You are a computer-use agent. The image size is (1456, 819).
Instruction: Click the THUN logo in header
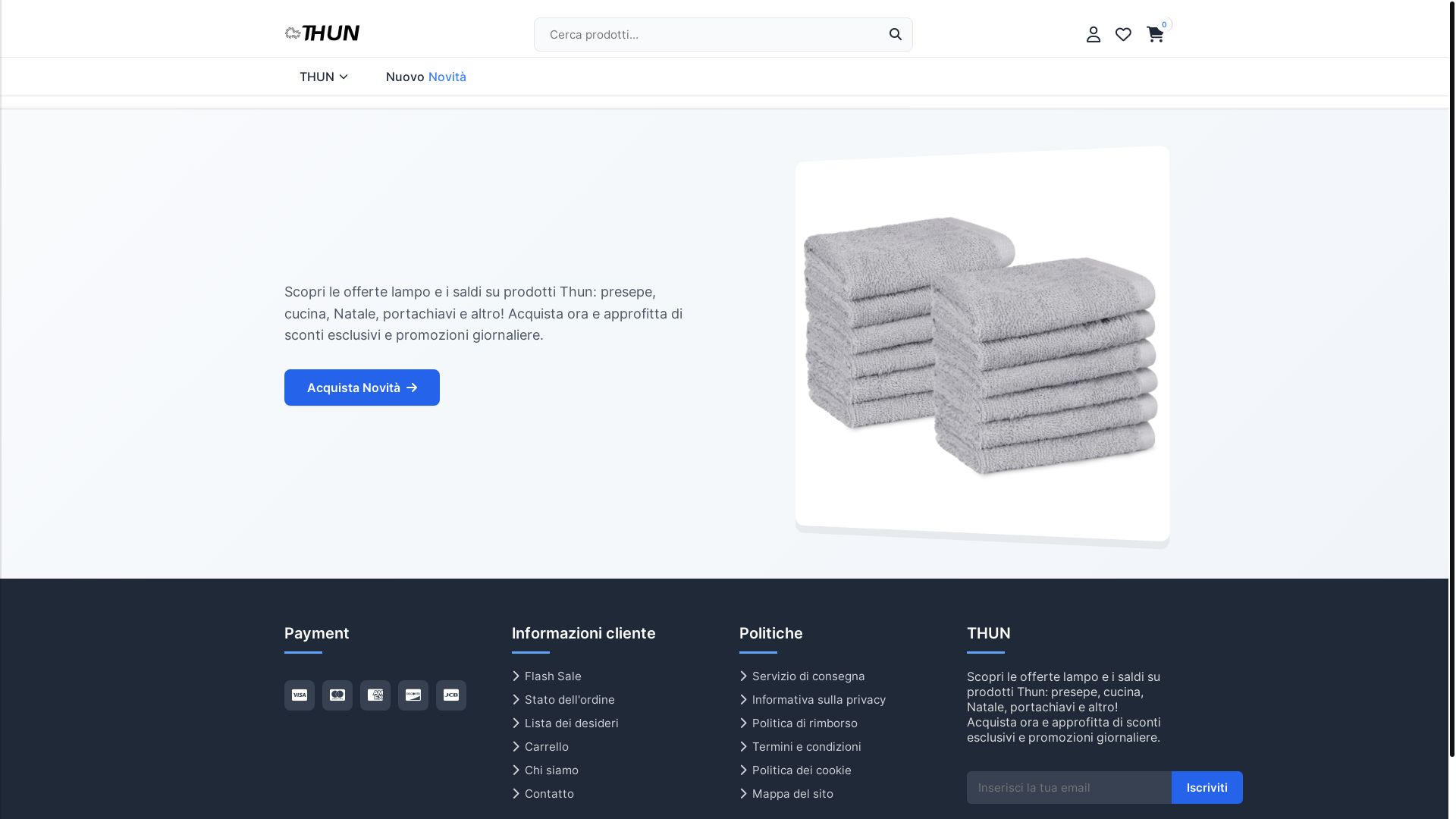[x=322, y=33]
